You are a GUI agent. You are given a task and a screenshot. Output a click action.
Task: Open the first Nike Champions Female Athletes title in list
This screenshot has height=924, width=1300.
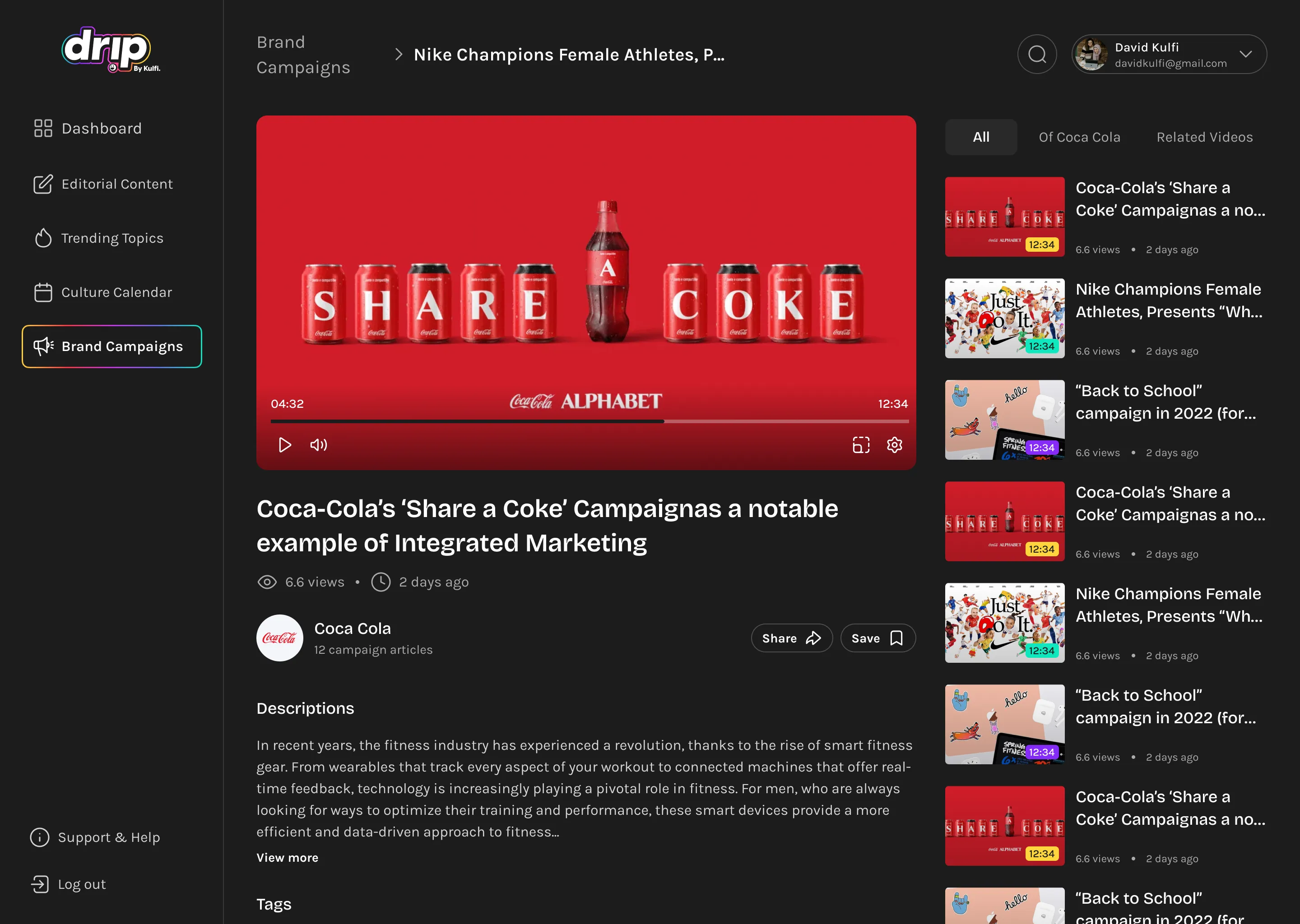pyautogui.click(x=1169, y=300)
